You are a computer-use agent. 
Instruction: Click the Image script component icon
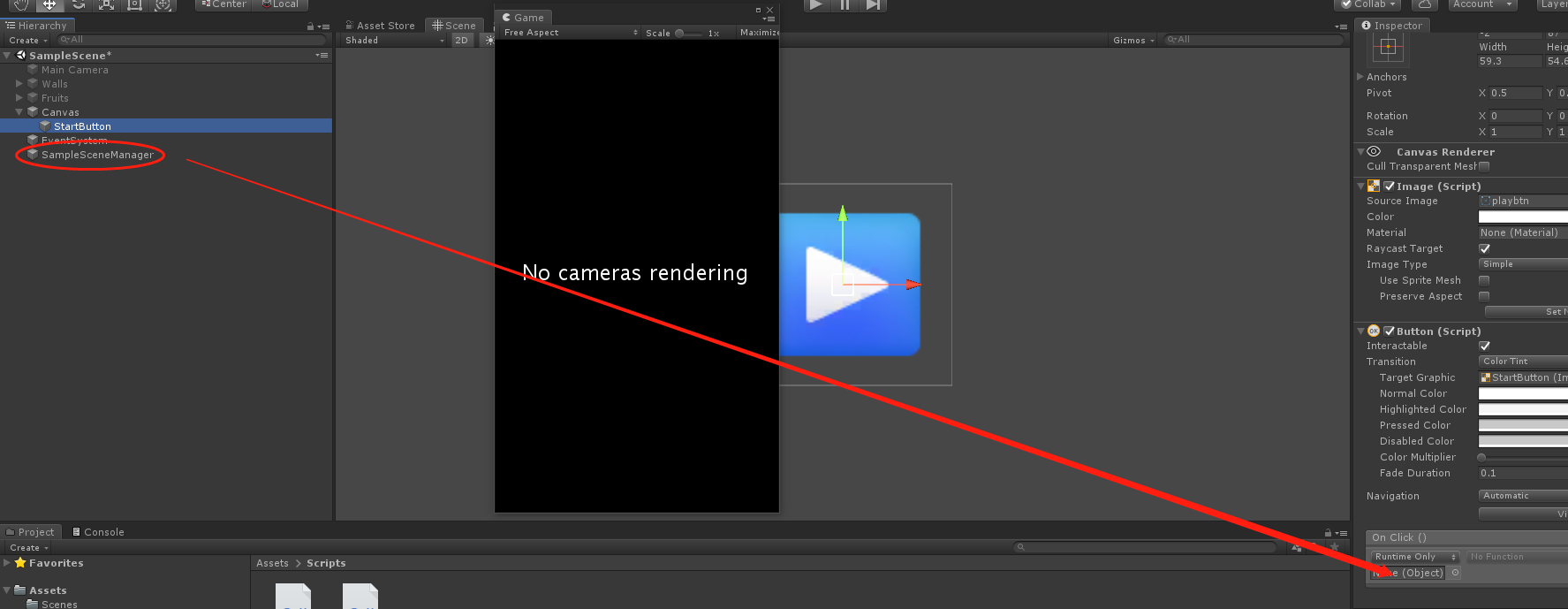click(1374, 187)
